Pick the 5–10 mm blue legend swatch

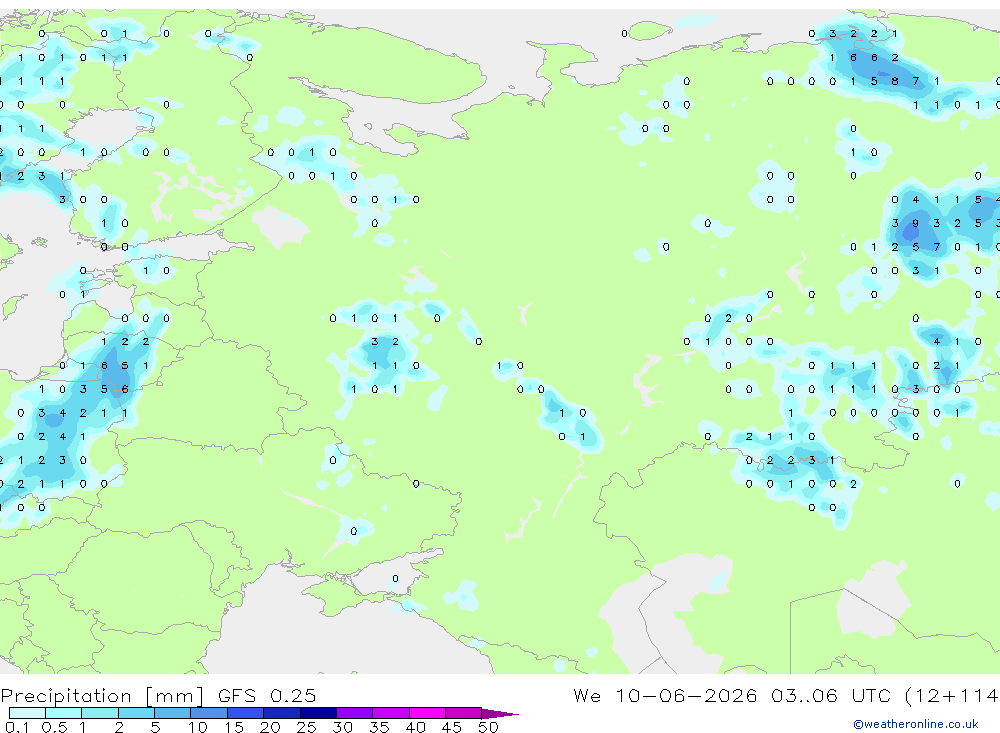click(x=173, y=713)
